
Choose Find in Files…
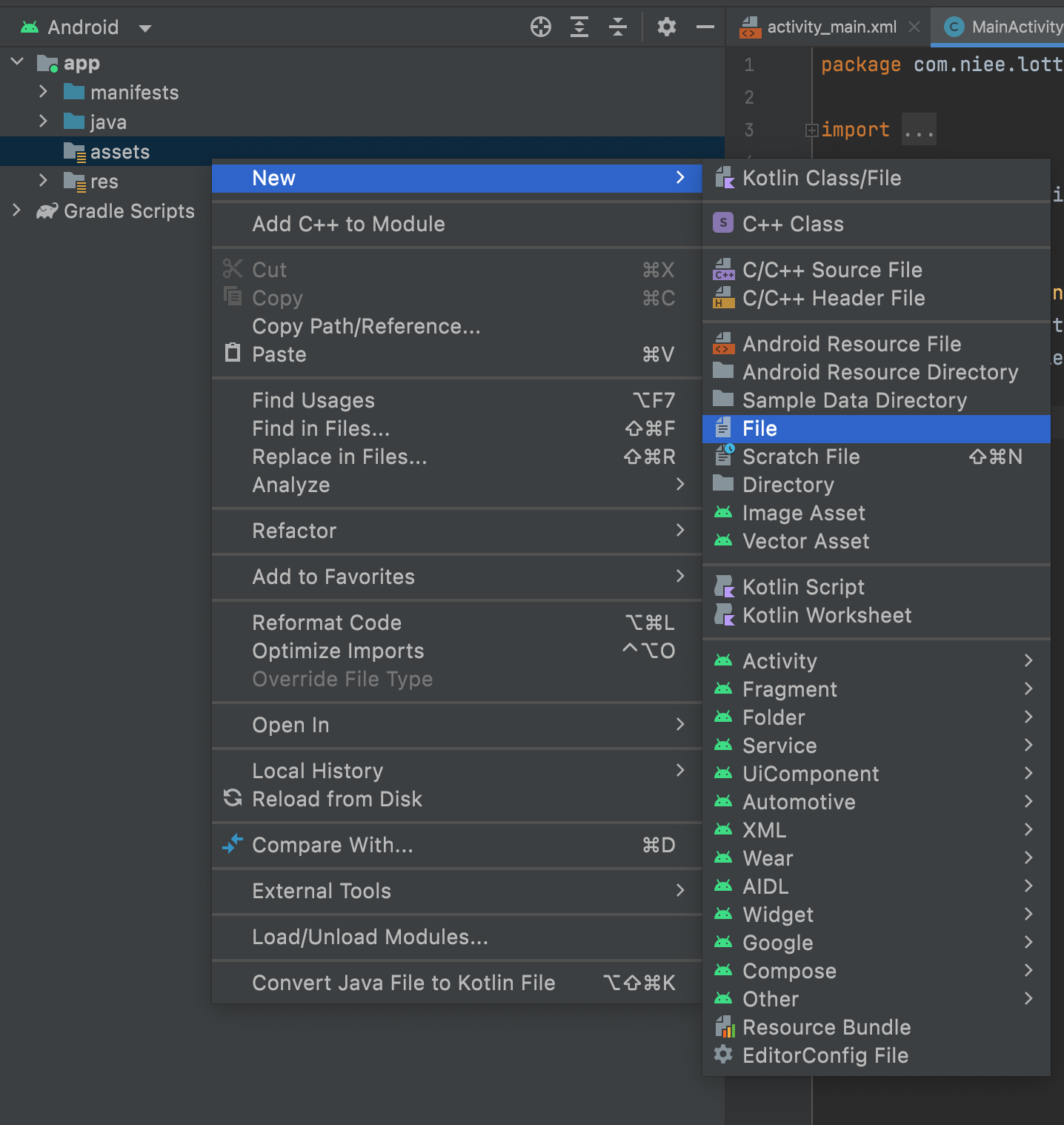pos(457,429)
